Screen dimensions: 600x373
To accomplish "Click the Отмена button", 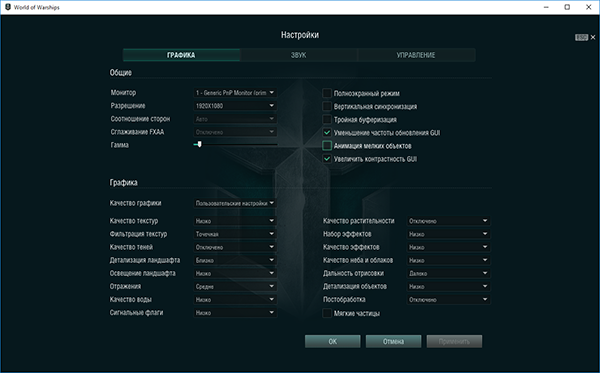I will [x=393, y=341].
